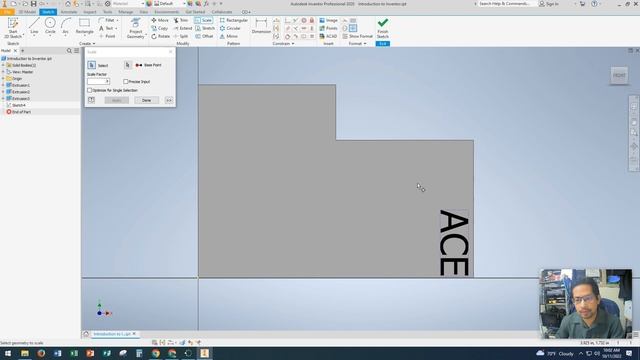Click Search Help & Commands box
The width and height of the screenshot is (640, 360).
(x=506, y=4)
